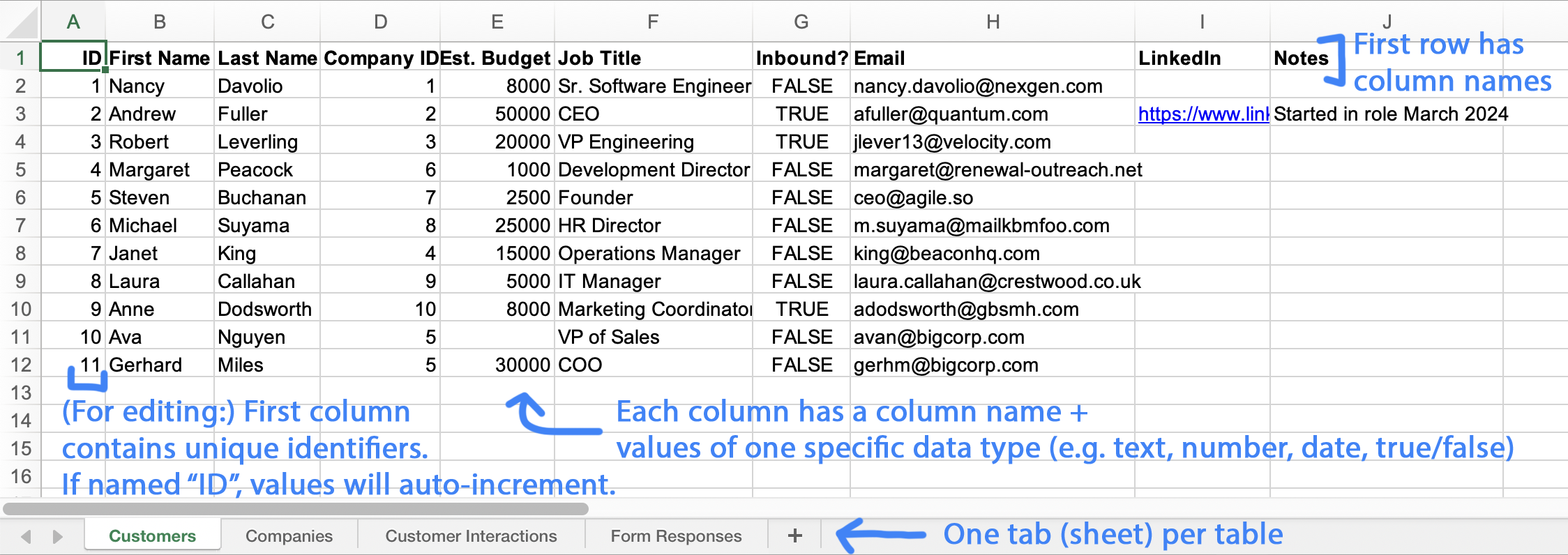Screen dimensions: 1568x555
Task: Select row 3 by clicking its row number
Action: pos(21,113)
